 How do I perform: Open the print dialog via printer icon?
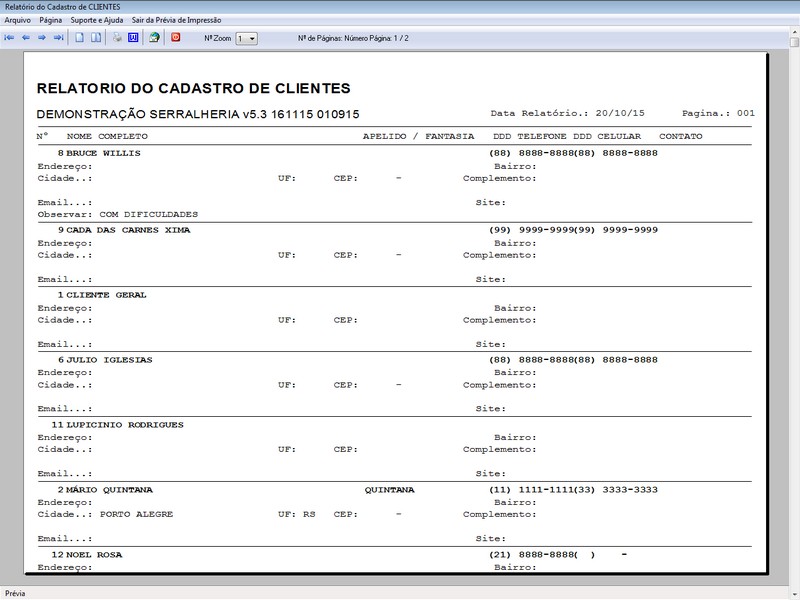[x=118, y=38]
